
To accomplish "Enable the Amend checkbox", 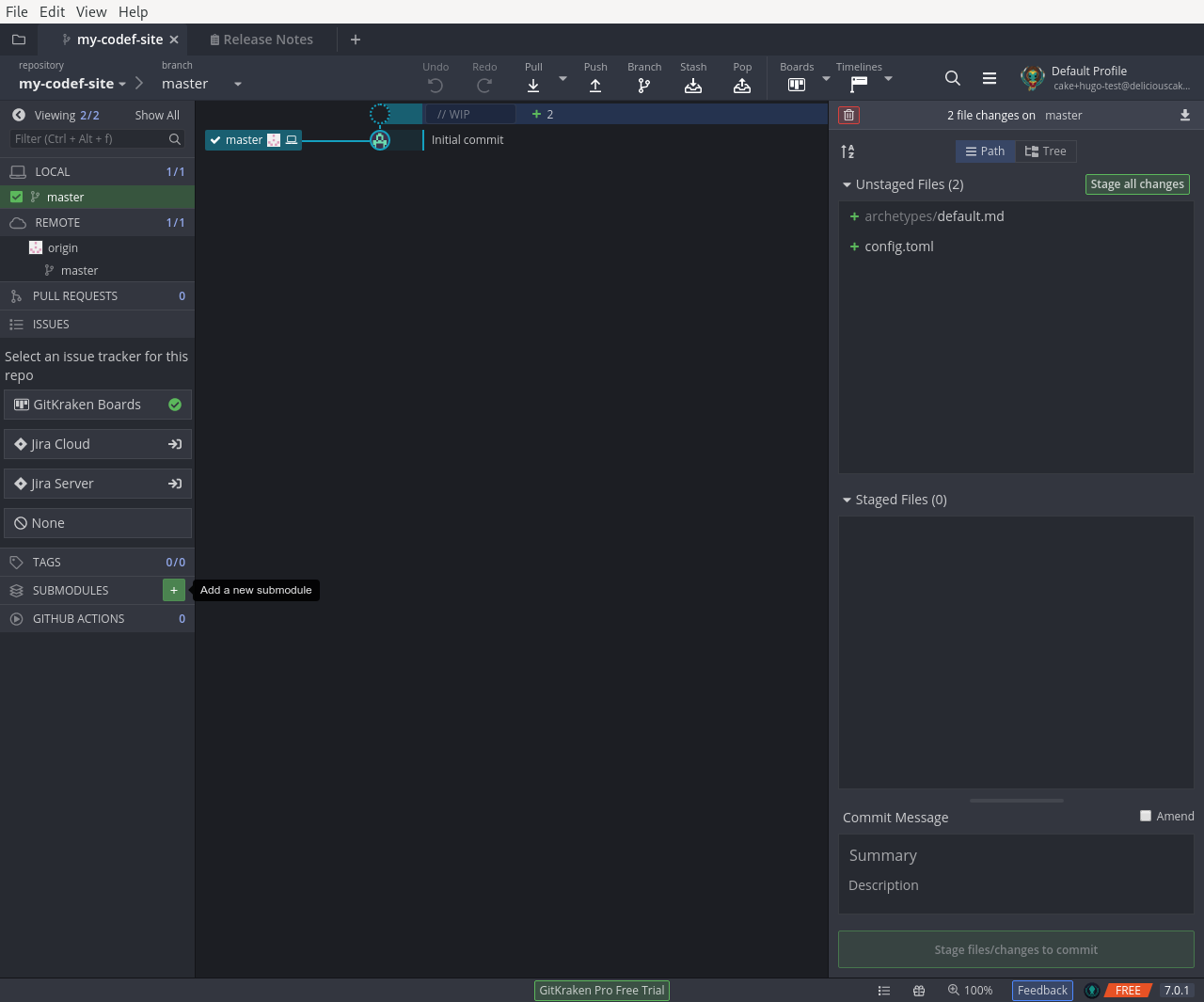I will pos(1146,816).
